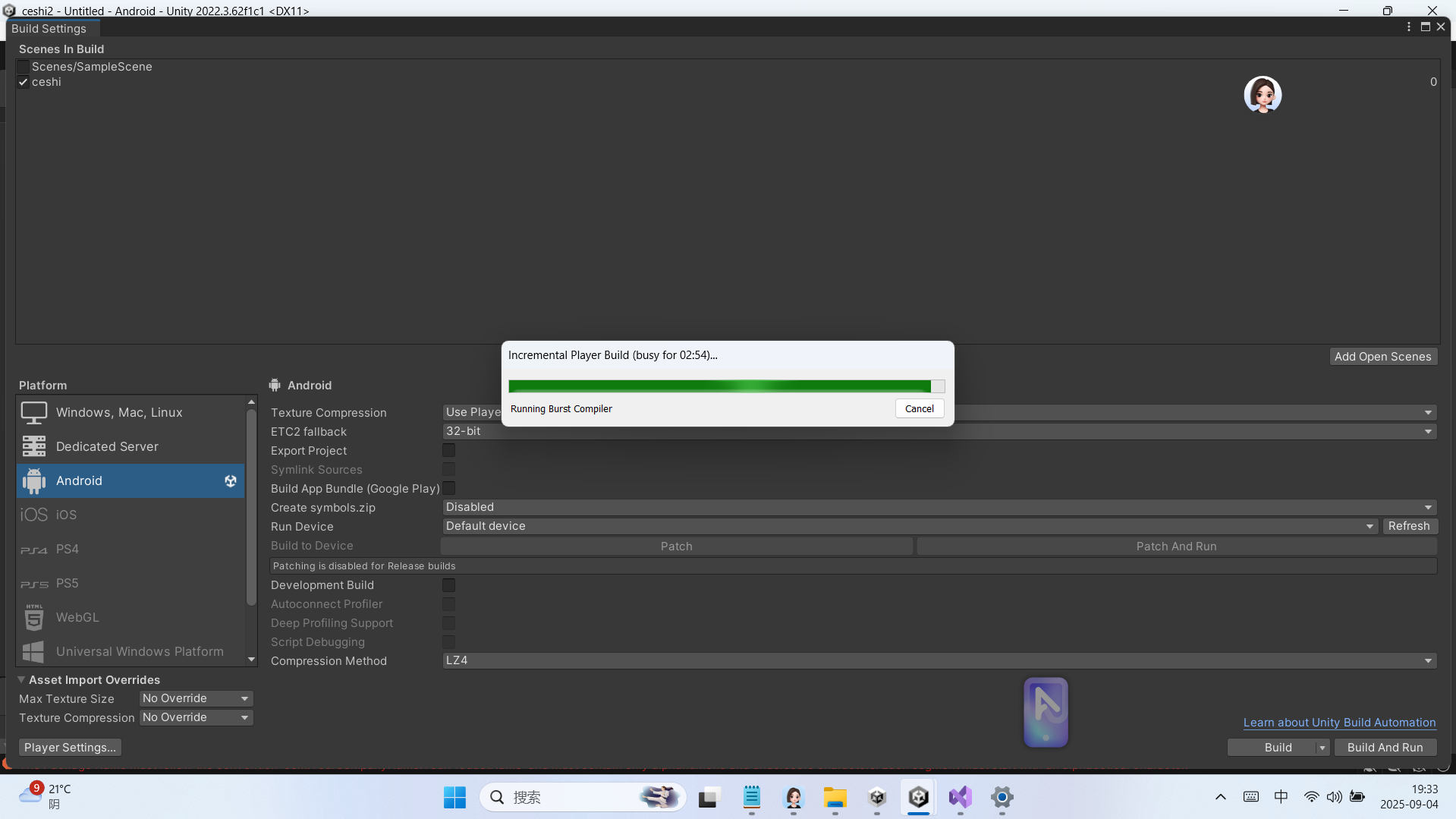Image resolution: width=1456 pixels, height=819 pixels.
Task: Open the clock showing 19:33
Action: click(x=1409, y=797)
